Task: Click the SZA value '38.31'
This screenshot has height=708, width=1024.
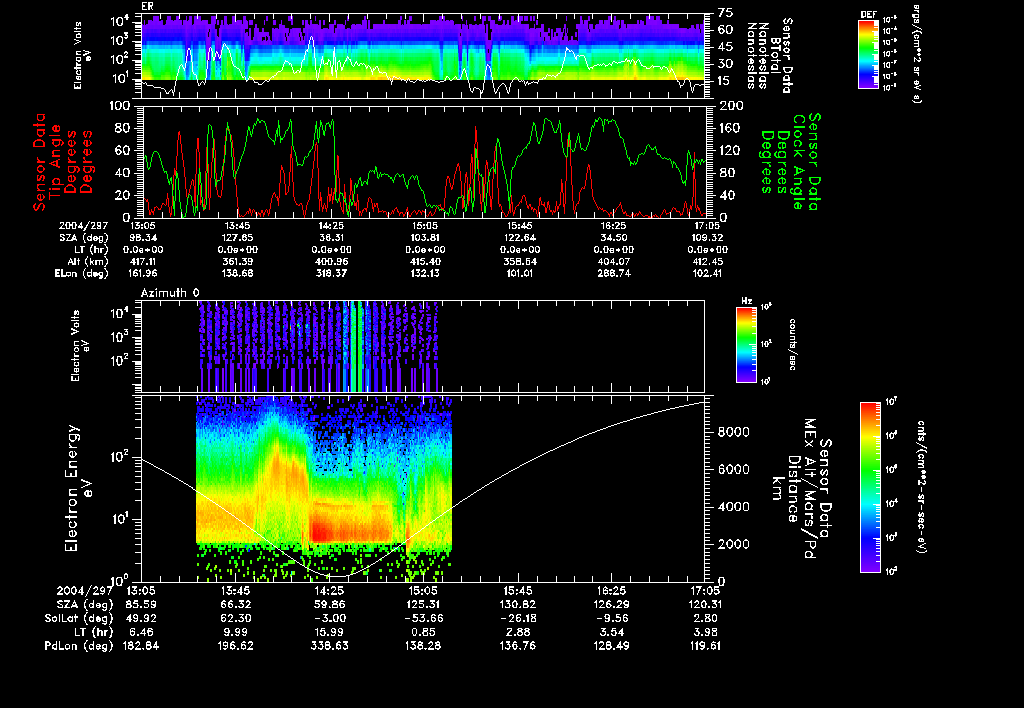Action: pos(331,238)
